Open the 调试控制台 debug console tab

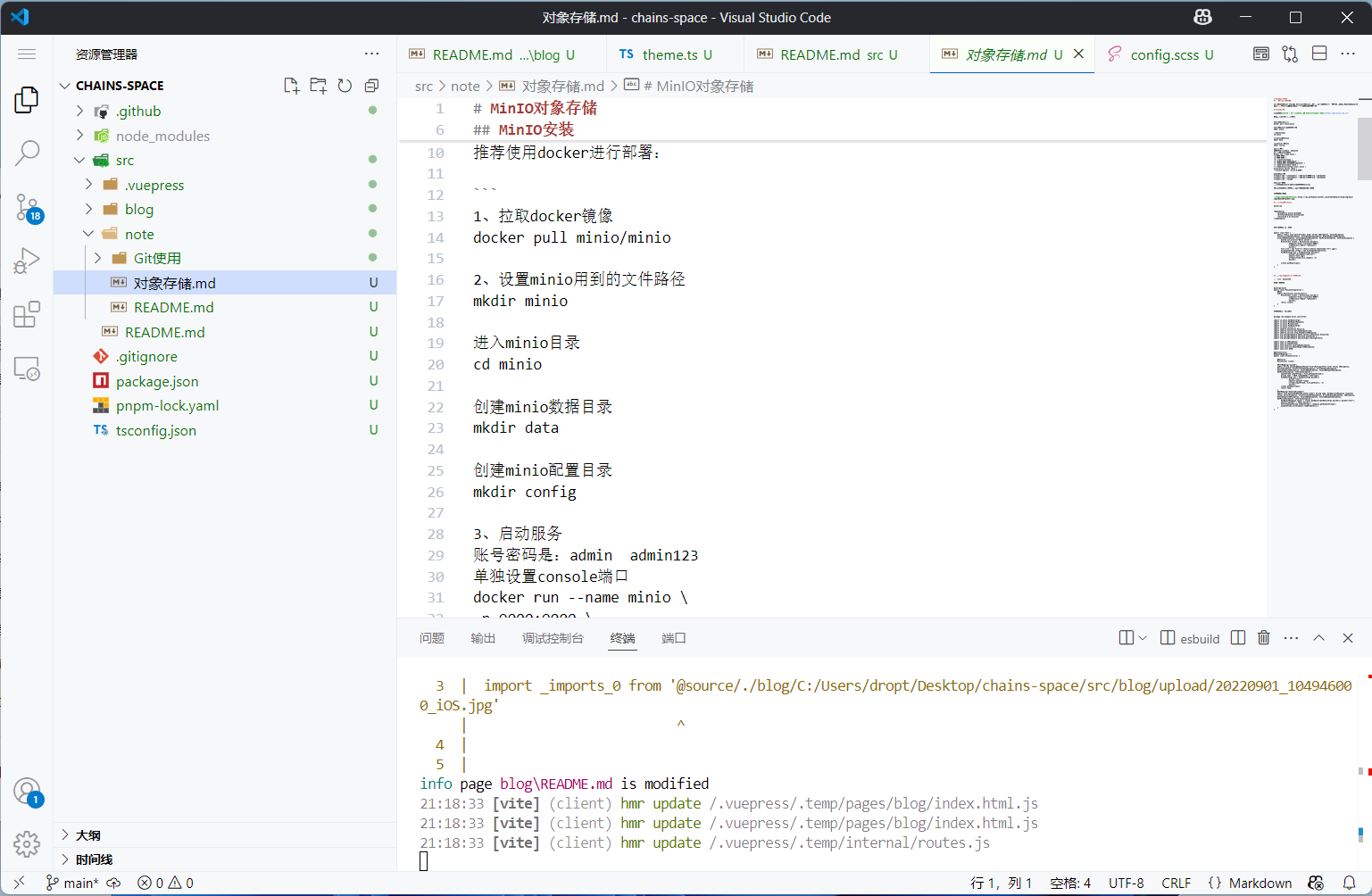[x=553, y=638]
